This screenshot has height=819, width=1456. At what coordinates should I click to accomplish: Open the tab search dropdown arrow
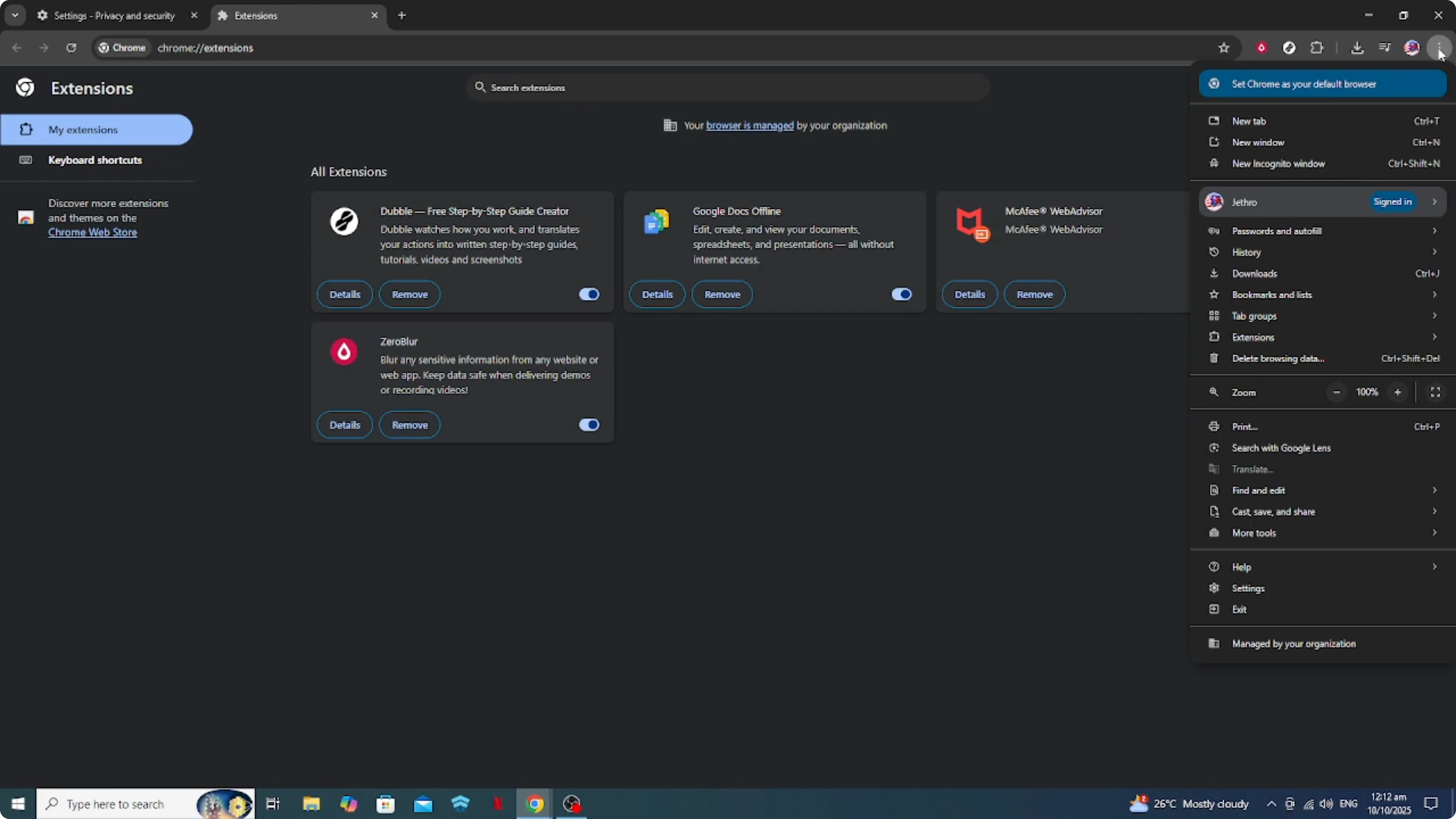[15, 15]
